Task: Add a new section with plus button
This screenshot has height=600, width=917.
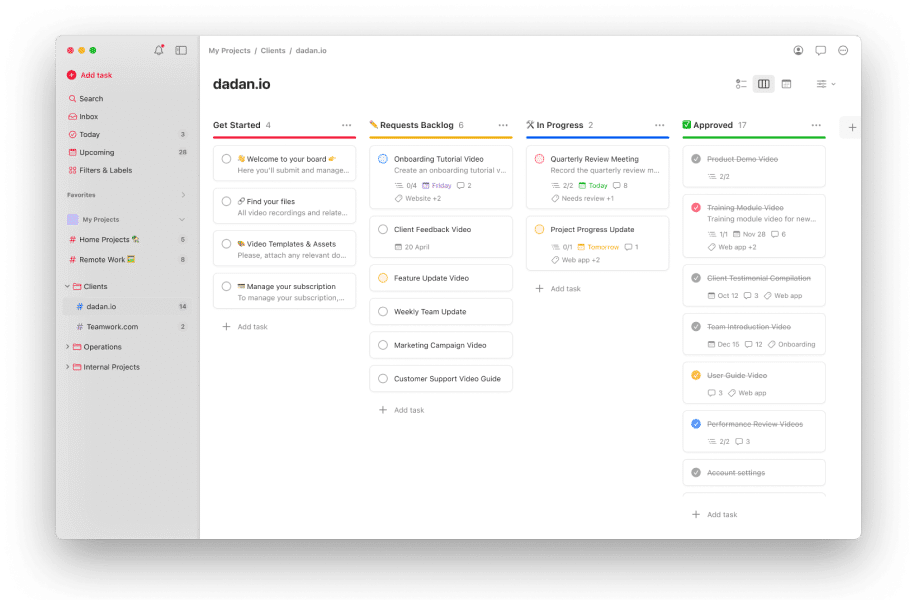Action: coord(852,127)
